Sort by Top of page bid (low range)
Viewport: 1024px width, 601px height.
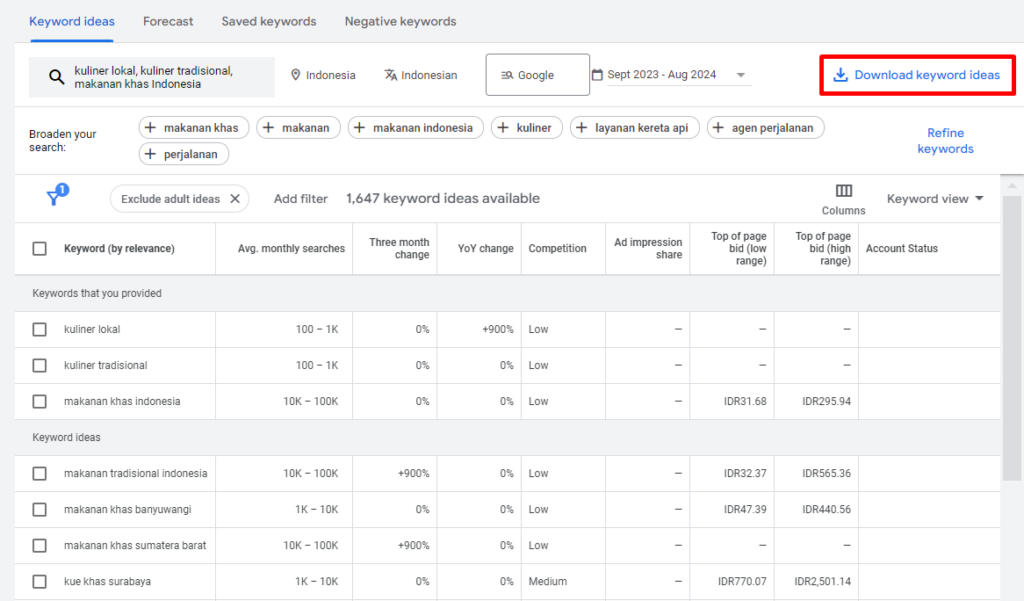[739, 248]
